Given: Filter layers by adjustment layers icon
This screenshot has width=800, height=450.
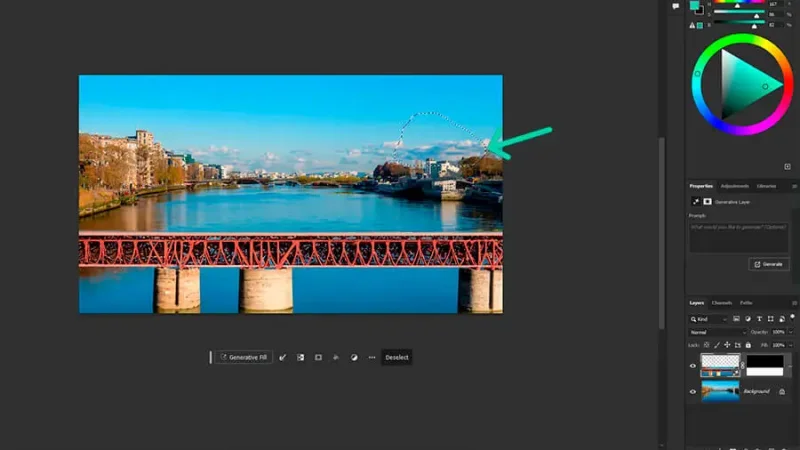Looking at the screenshot, I should point(748,319).
